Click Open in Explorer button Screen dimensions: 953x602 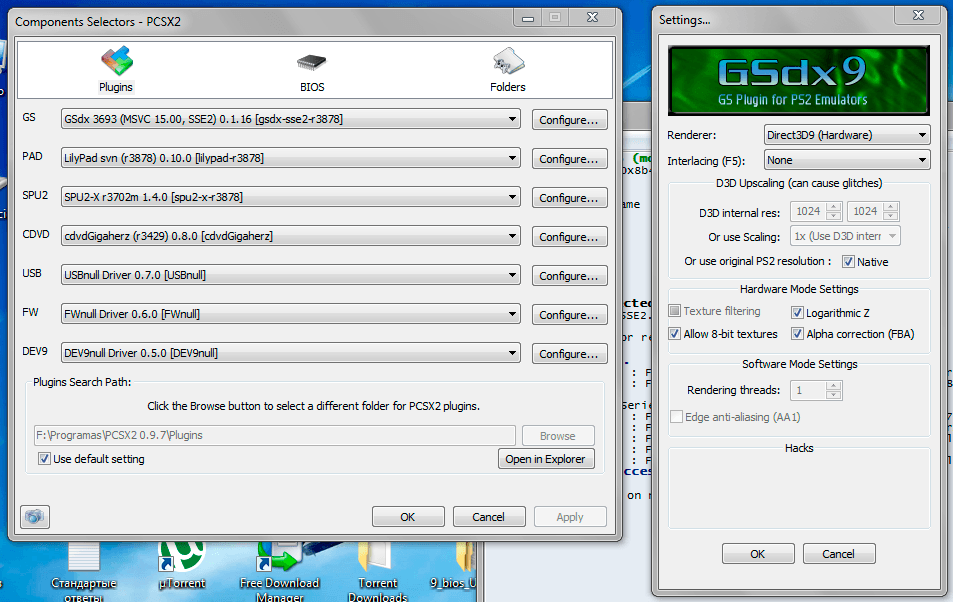(x=546, y=459)
